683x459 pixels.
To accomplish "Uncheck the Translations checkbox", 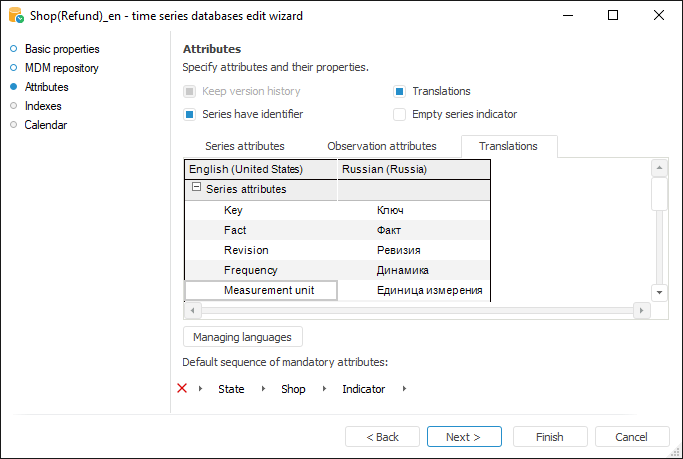I will point(400,91).
